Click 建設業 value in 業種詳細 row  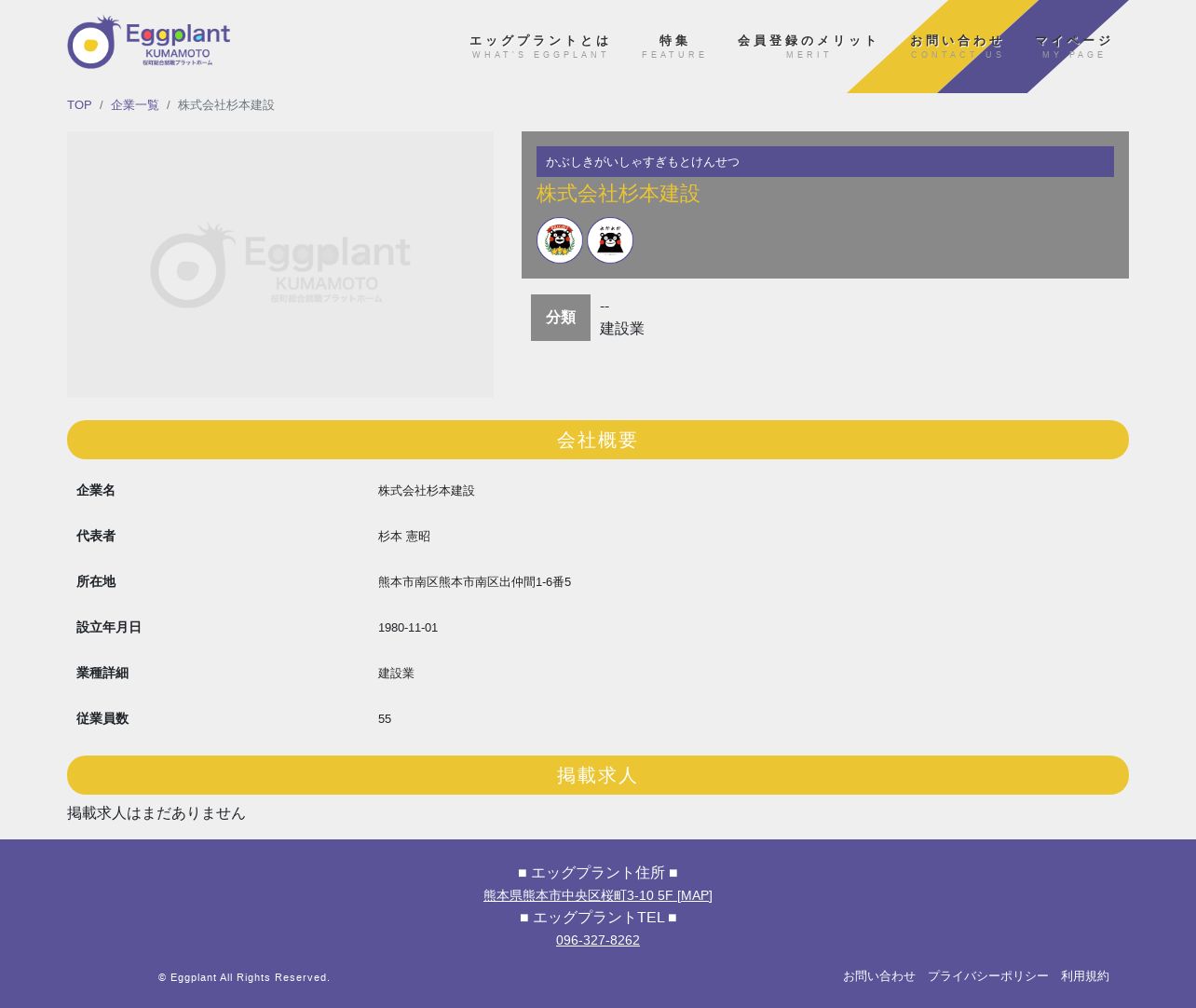click(x=397, y=674)
